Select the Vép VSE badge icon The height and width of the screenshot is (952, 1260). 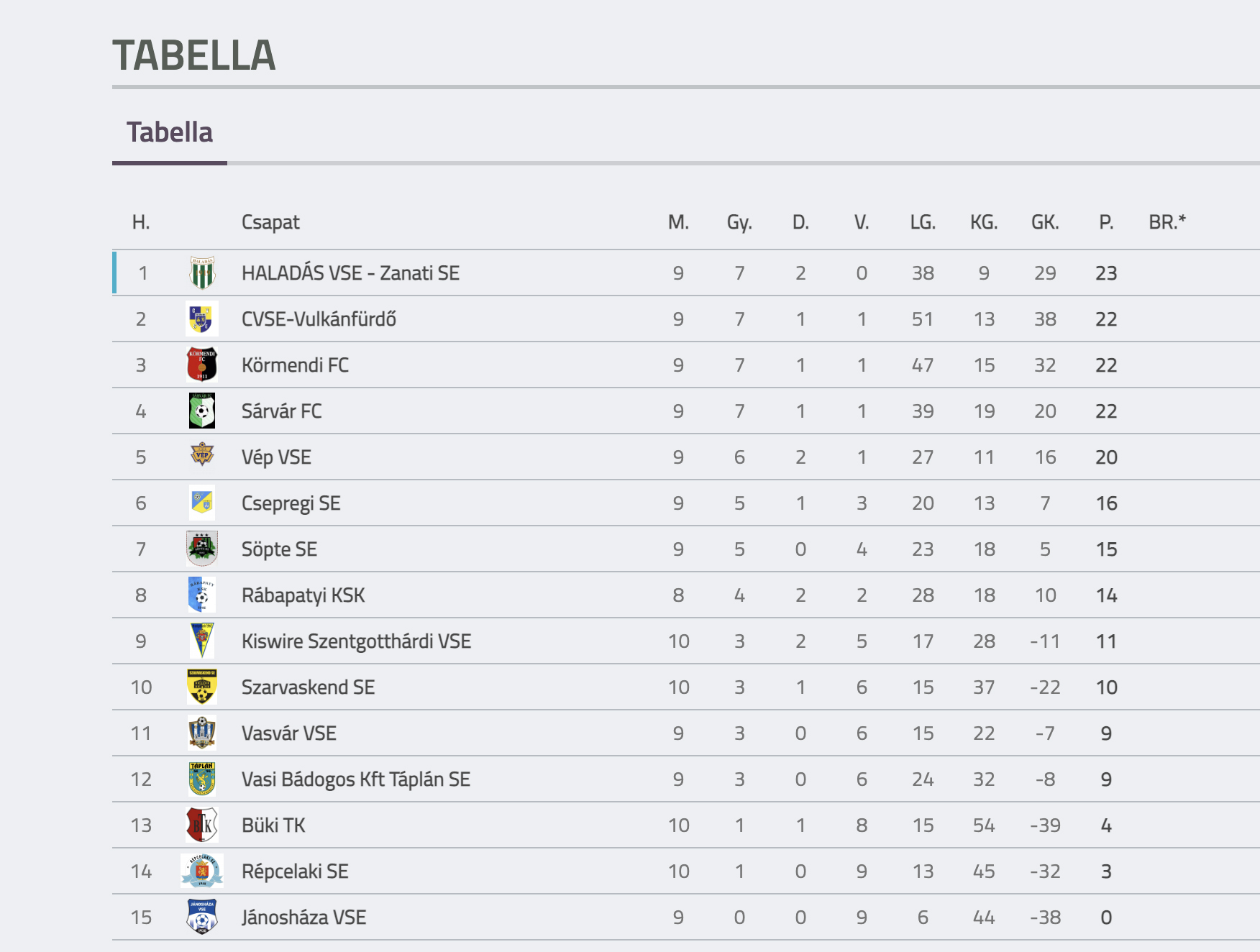coord(202,455)
